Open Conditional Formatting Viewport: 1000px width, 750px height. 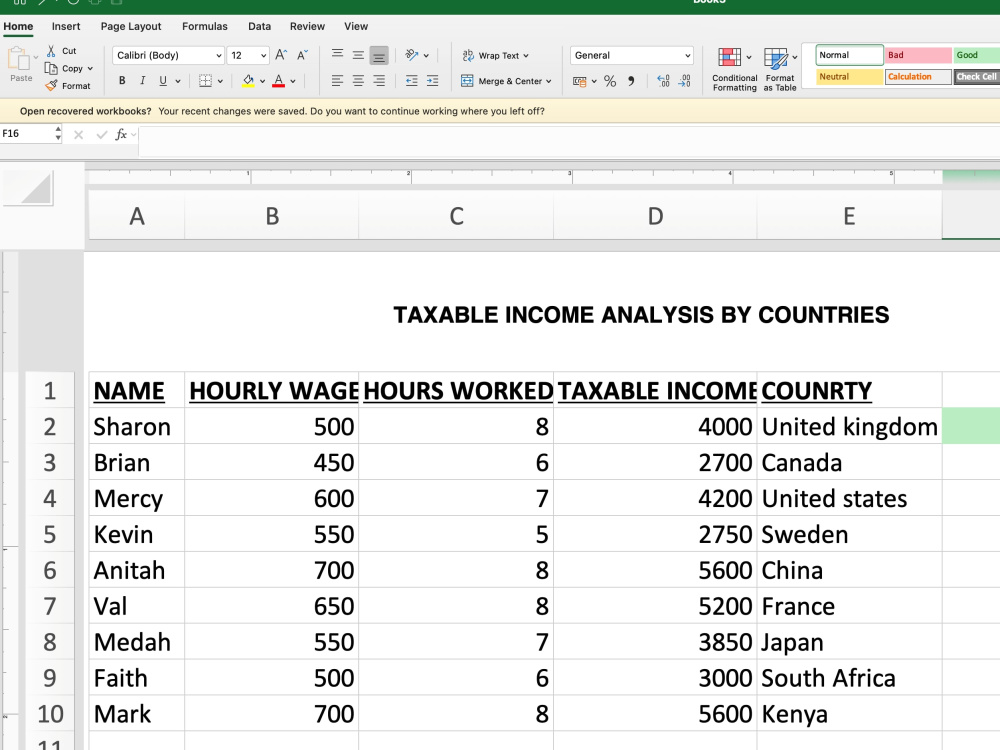click(x=734, y=69)
